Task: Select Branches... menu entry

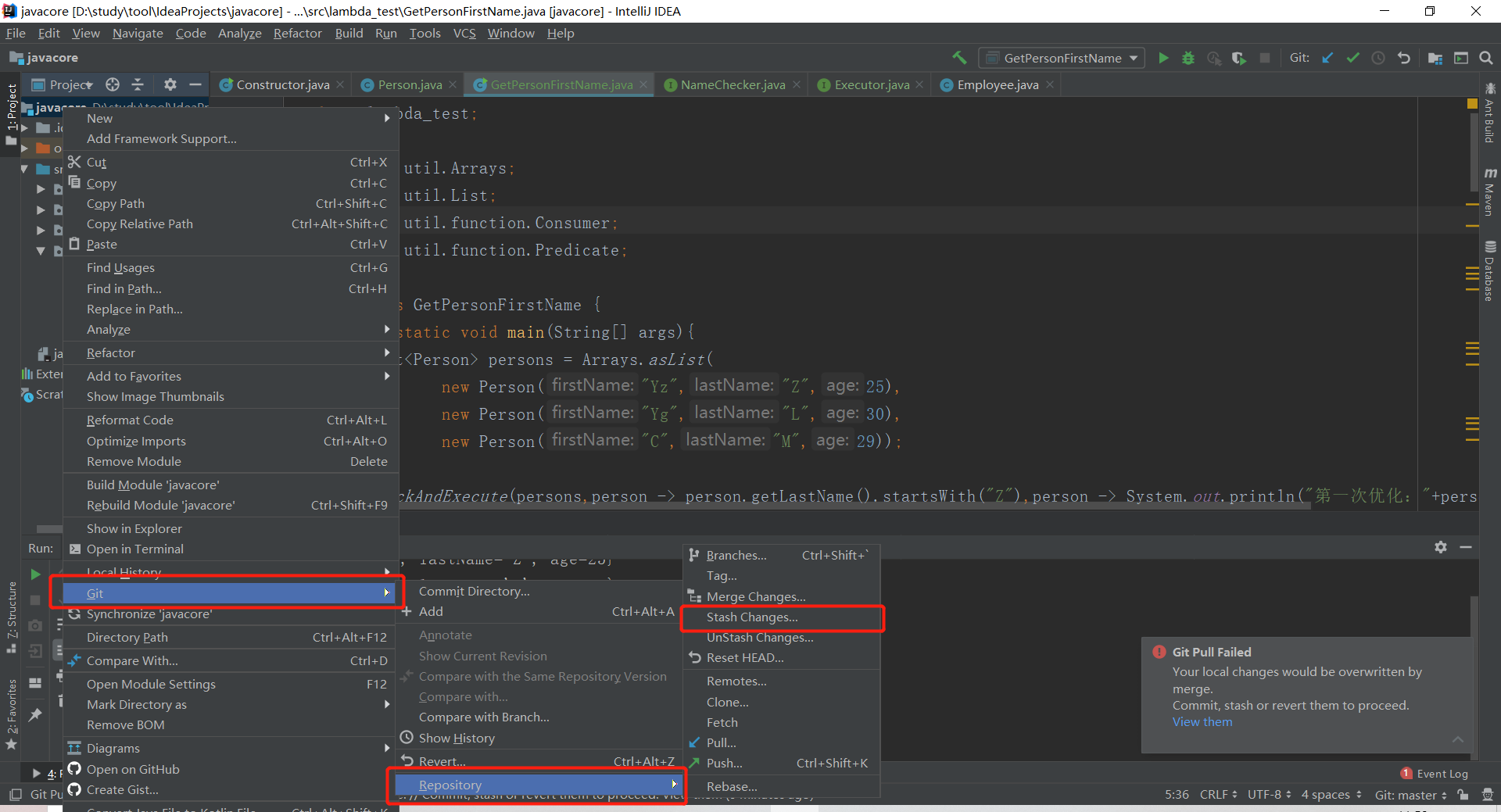Action: click(782, 555)
